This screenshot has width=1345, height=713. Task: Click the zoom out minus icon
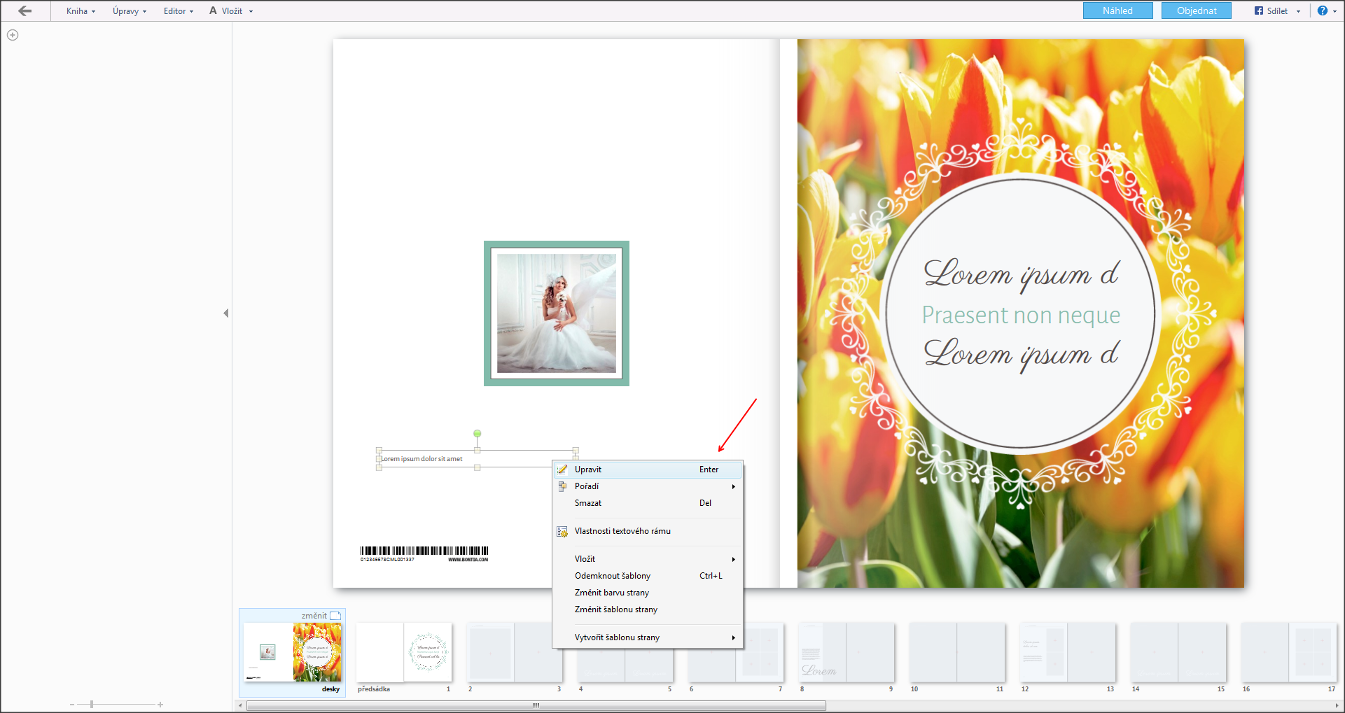coord(72,705)
